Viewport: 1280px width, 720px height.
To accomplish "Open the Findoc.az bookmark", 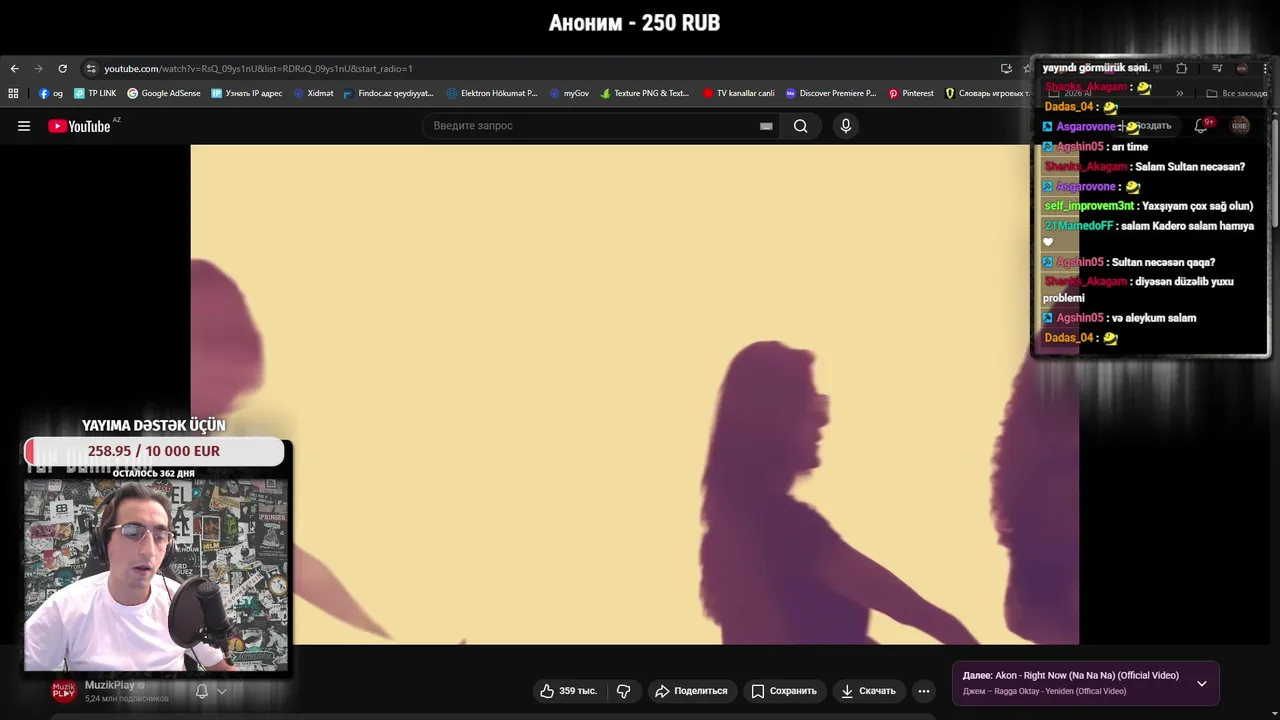I will [x=388, y=93].
